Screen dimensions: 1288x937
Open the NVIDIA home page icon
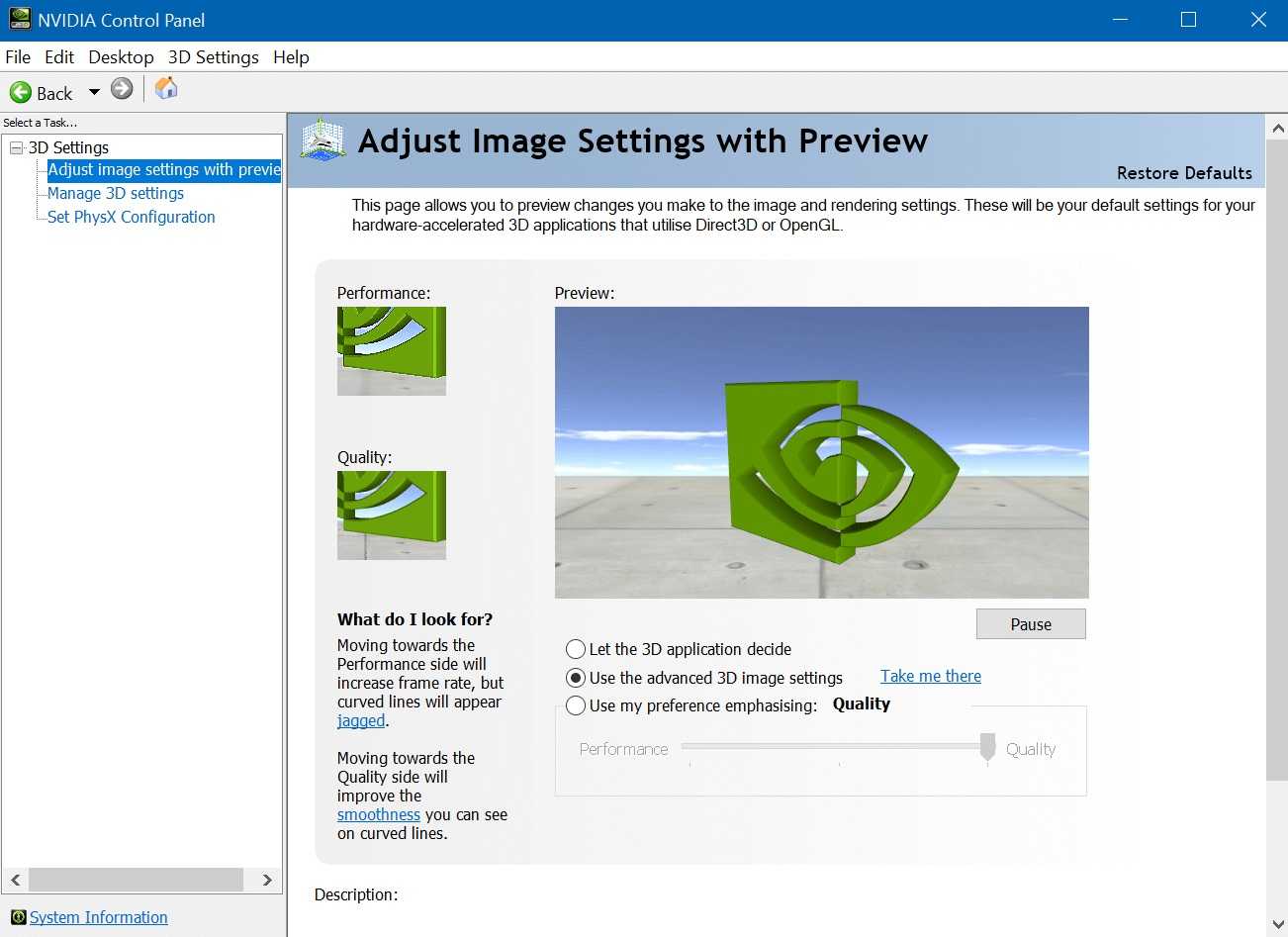tap(165, 88)
